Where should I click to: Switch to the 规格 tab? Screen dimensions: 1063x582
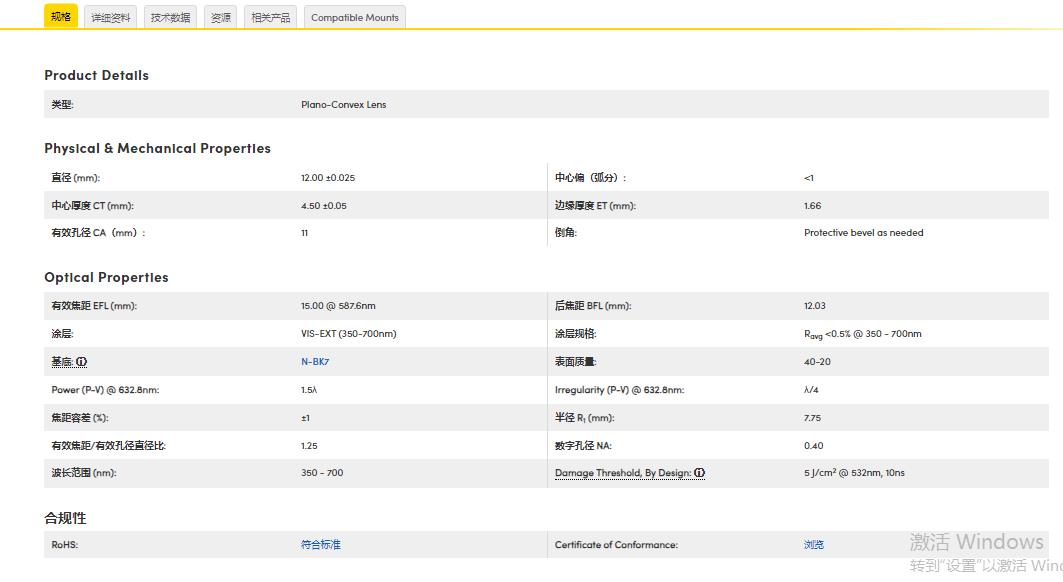click(61, 17)
